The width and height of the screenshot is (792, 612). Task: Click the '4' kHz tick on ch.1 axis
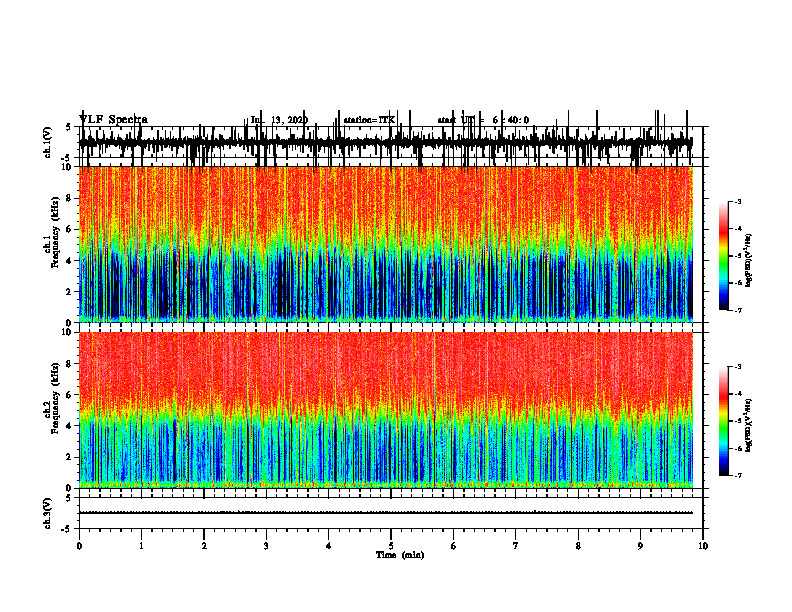click(x=69, y=261)
